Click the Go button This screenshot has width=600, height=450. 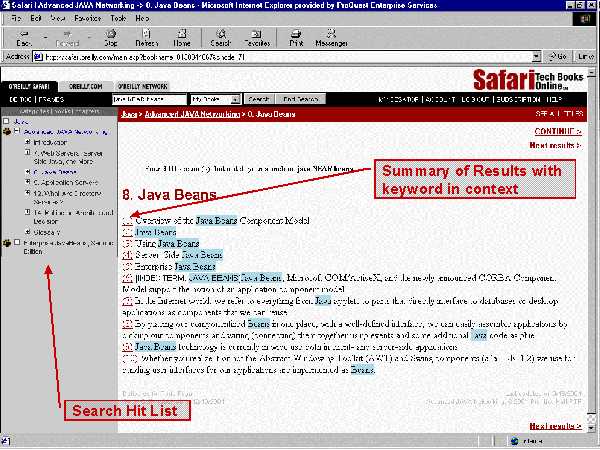pyautogui.click(x=558, y=57)
